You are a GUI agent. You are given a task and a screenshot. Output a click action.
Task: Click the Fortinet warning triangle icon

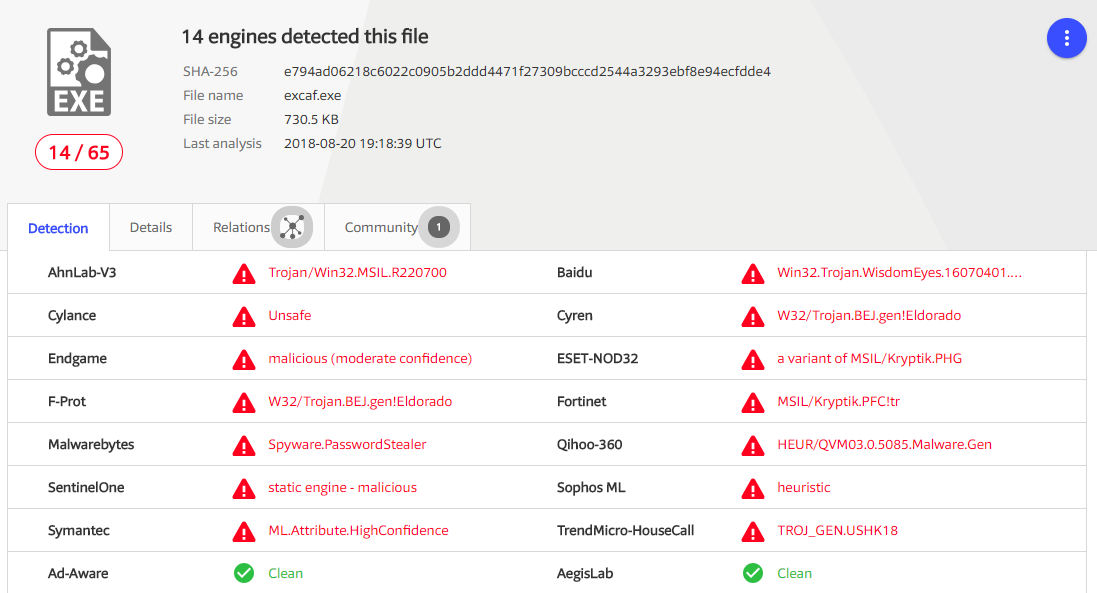[753, 403]
